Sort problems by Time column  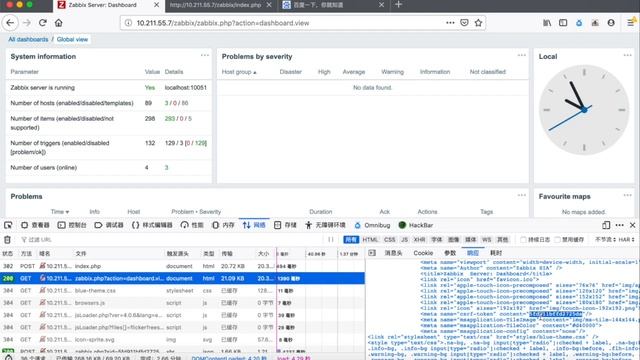[x=60, y=211]
